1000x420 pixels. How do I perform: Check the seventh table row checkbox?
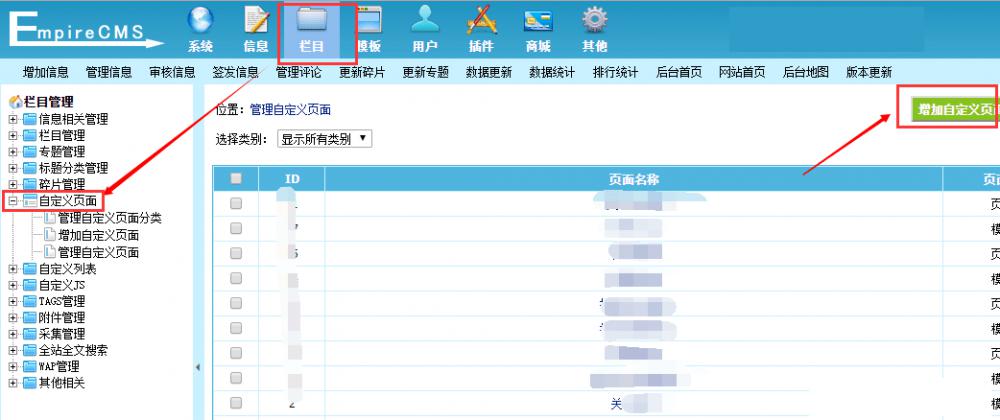coord(236,353)
